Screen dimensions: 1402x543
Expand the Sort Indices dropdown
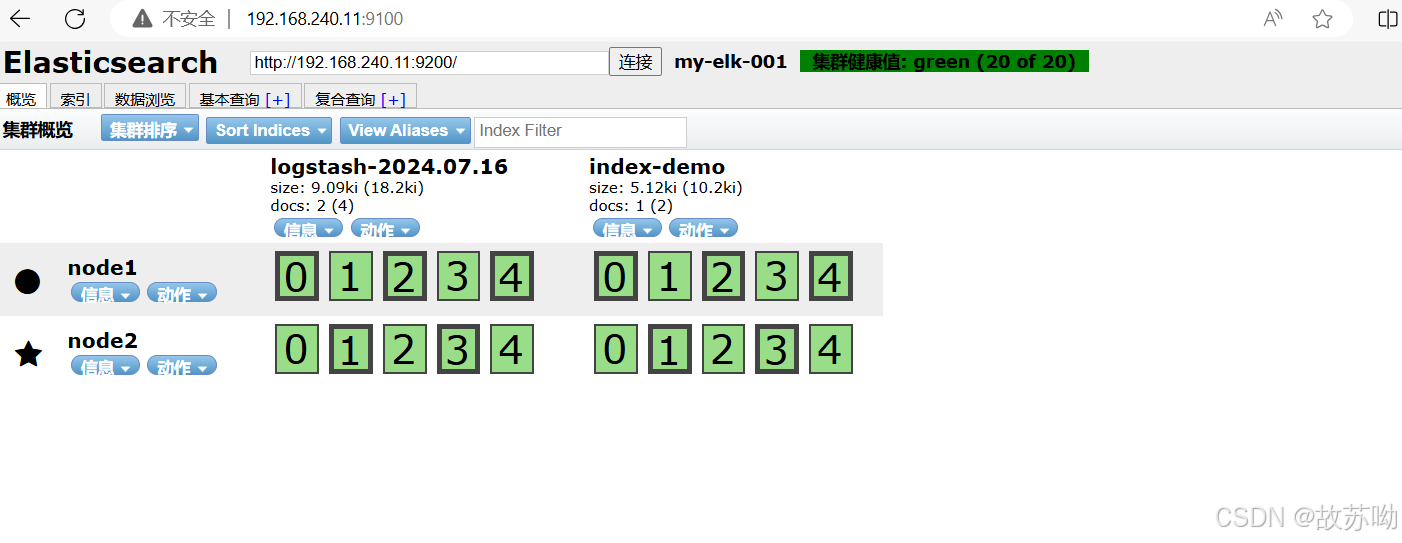(x=269, y=130)
